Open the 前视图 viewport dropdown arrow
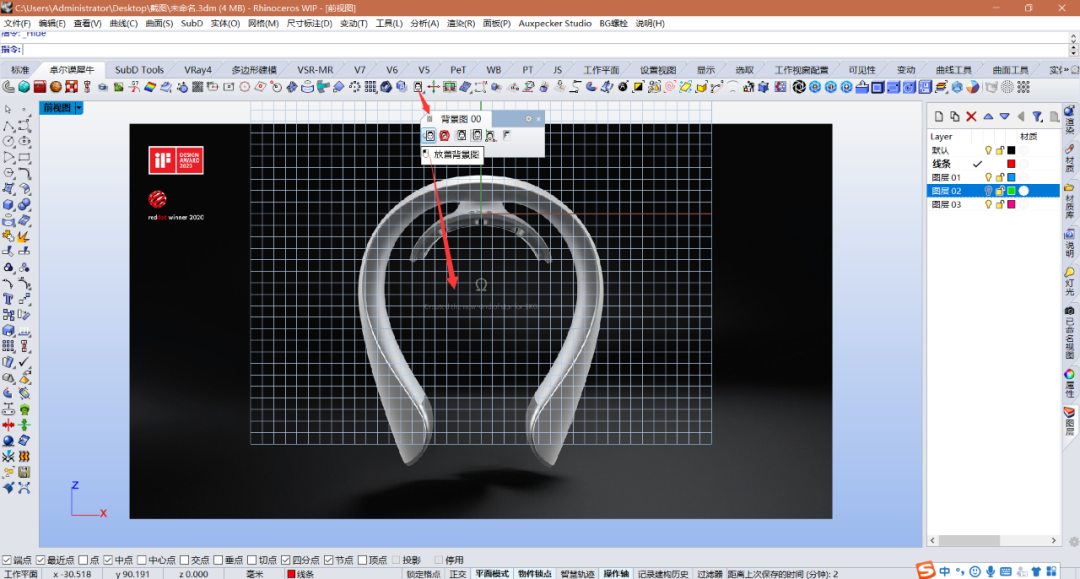Image resolution: width=1080 pixels, height=579 pixels. tap(79, 108)
